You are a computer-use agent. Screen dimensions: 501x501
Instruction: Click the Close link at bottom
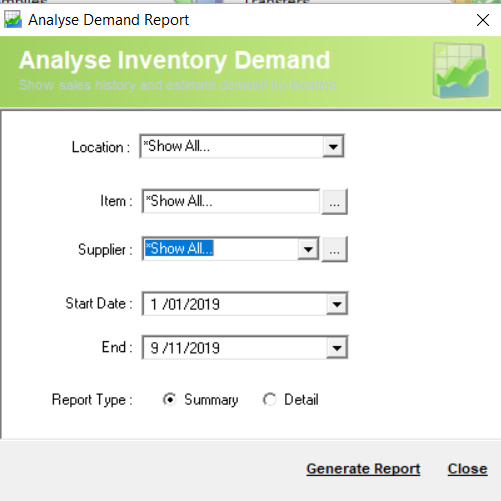coord(467,469)
